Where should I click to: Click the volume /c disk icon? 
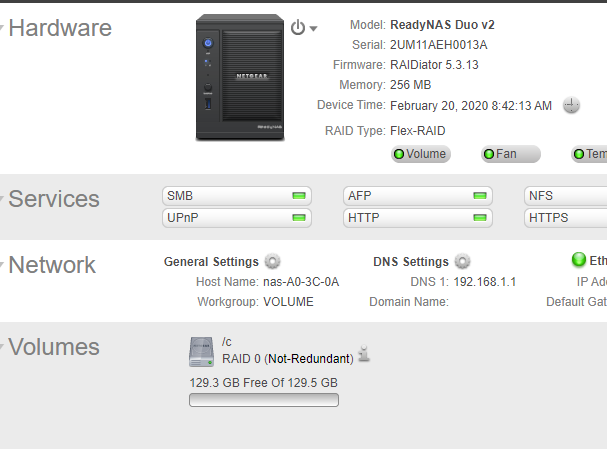tap(201, 351)
